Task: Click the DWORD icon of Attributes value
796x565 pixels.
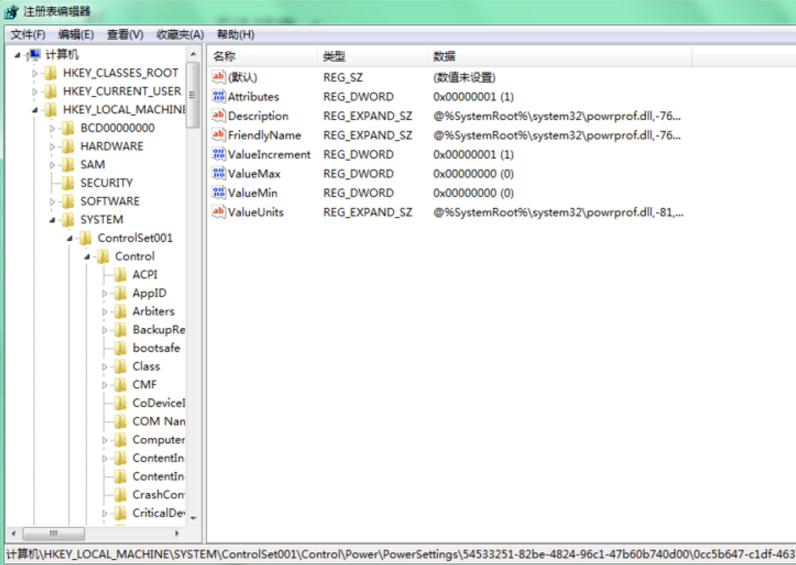Action: tap(219, 96)
